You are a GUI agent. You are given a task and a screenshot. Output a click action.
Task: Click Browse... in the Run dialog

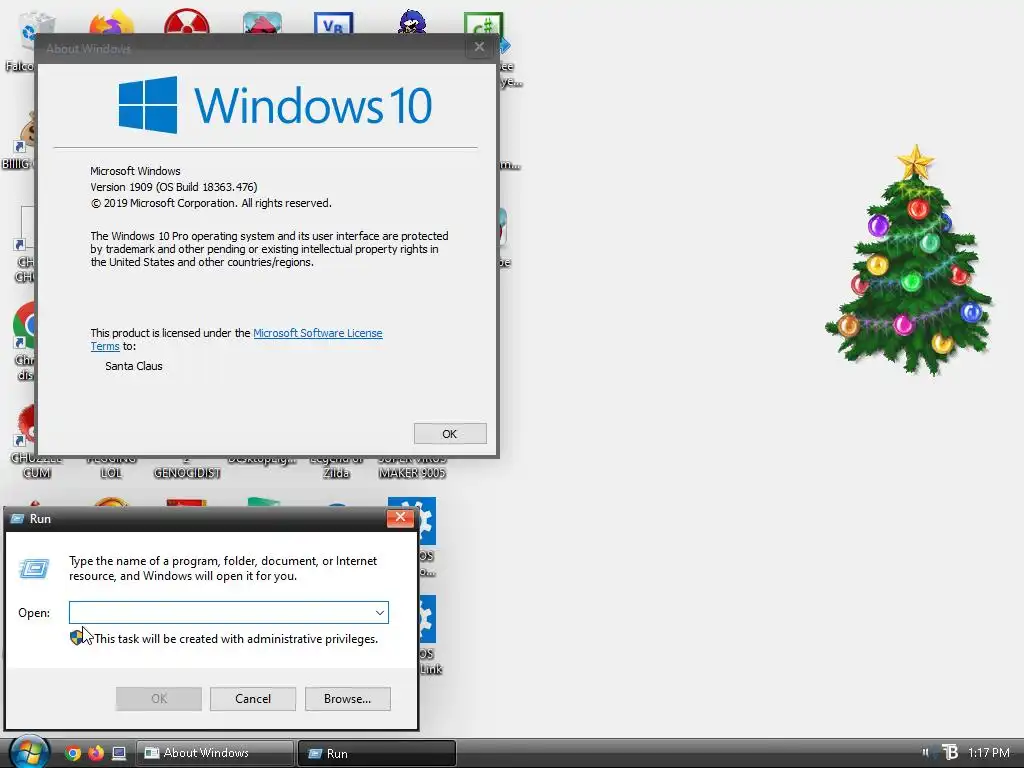(347, 699)
